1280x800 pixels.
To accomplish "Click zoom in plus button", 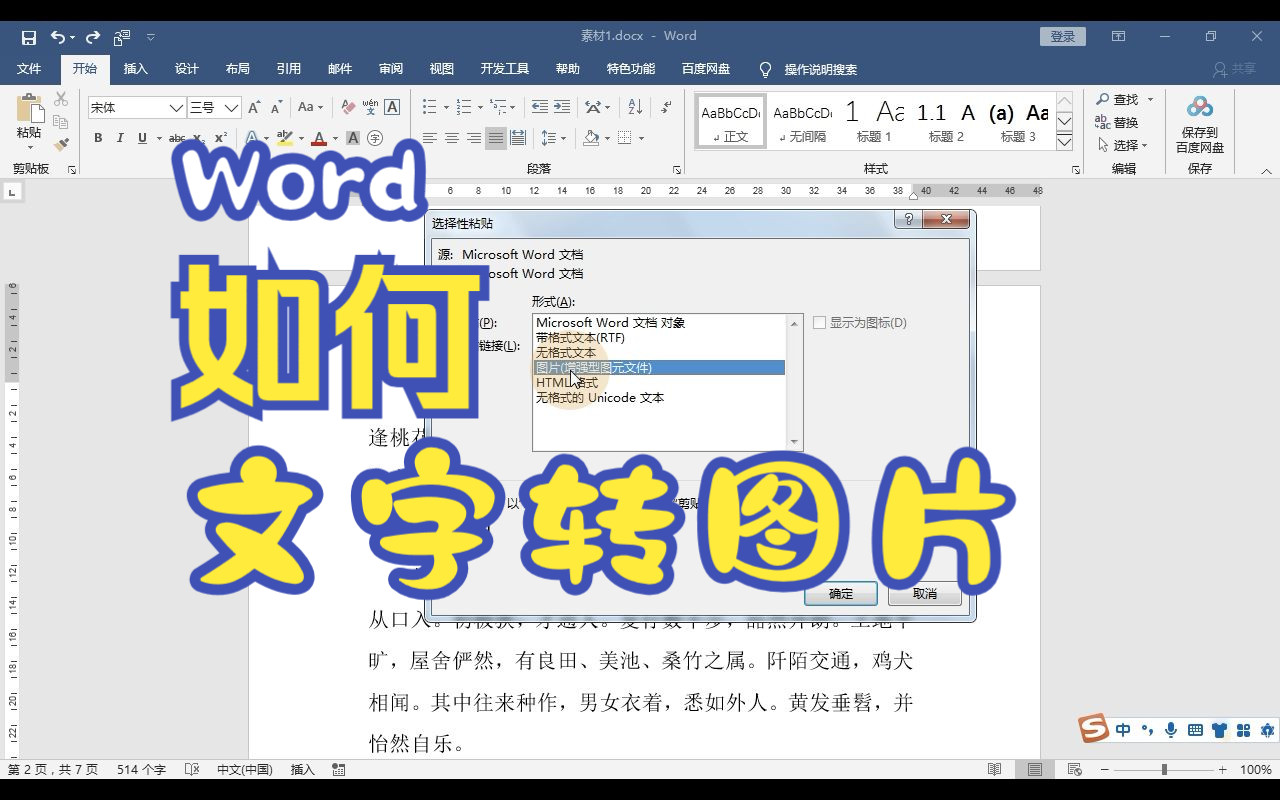I will pos(1223,770).
